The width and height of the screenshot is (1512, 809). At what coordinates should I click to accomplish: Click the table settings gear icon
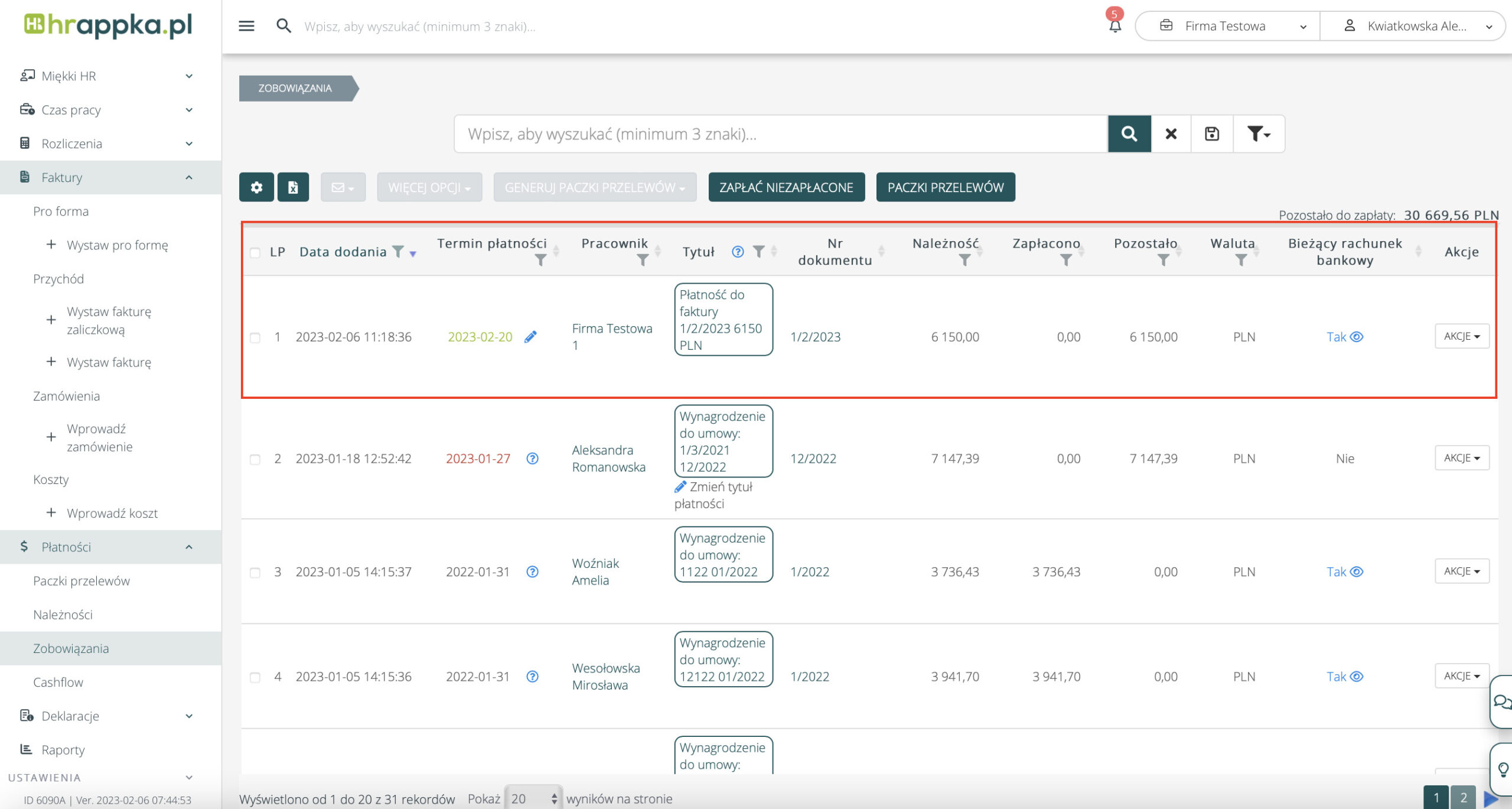click(256, 187)
